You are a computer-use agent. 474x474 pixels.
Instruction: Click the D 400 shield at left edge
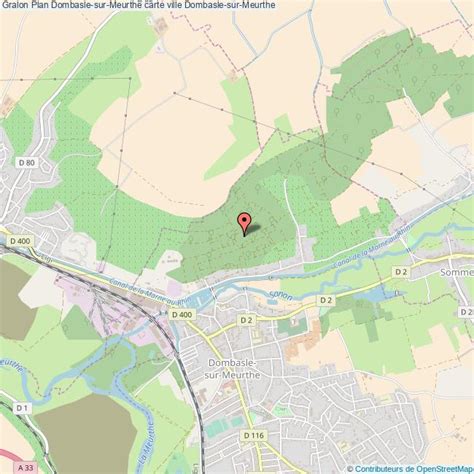click(20, 241)
